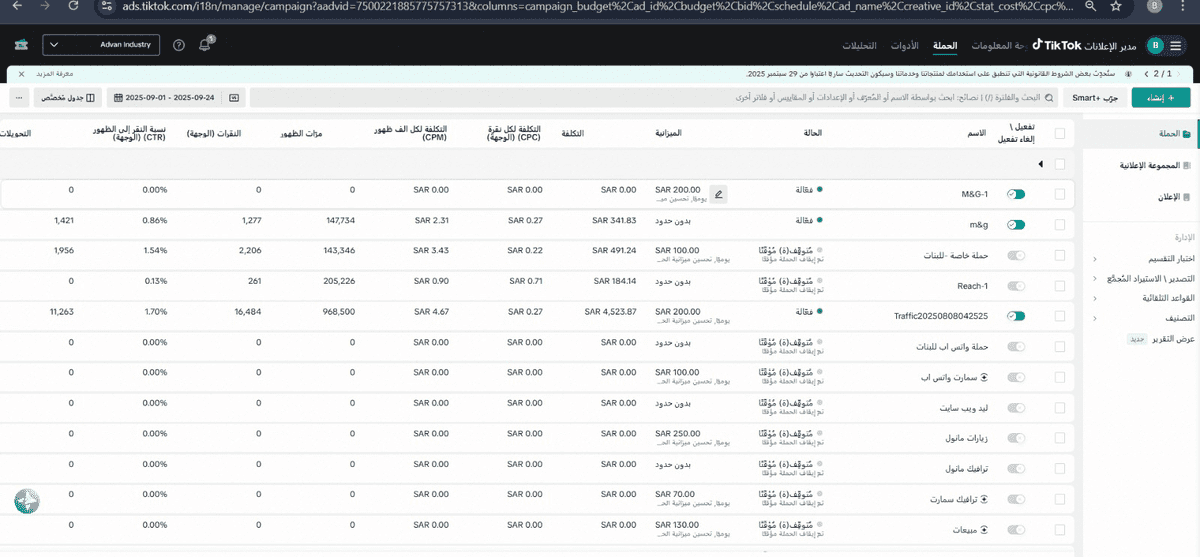Viewport: 1200px width, 557px height.
Task: Open the notifications bell icon
Action: (205, 46)
